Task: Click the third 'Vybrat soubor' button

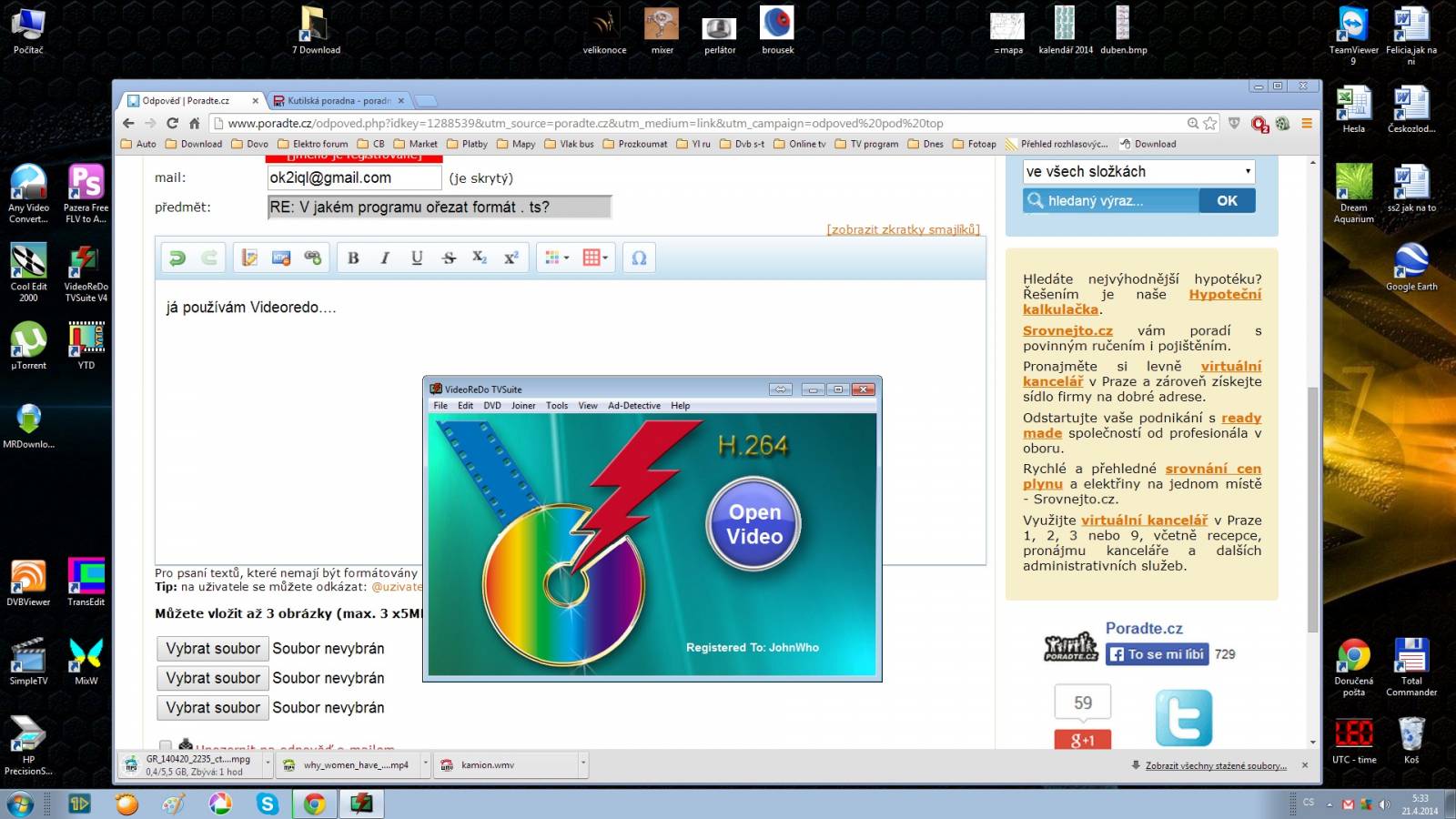Action: (213, 707)
